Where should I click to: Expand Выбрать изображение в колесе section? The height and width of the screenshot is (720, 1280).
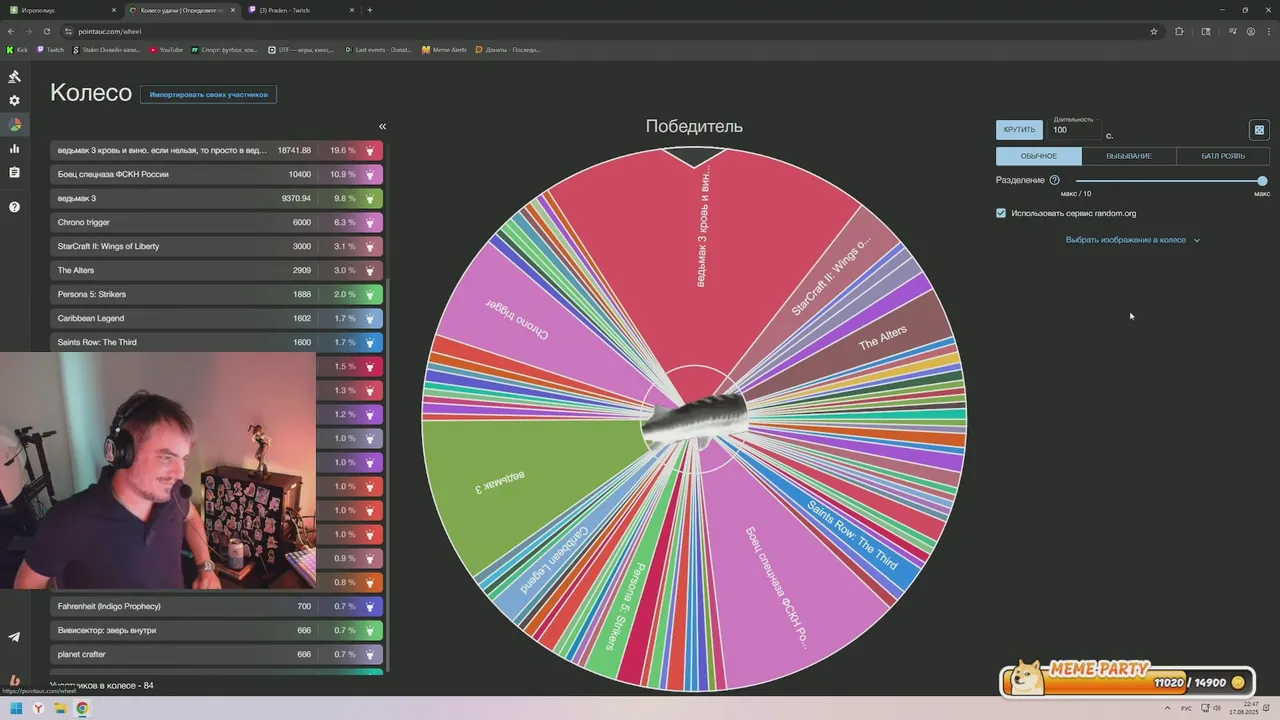pyautogui.click(x=1133, y=240)
